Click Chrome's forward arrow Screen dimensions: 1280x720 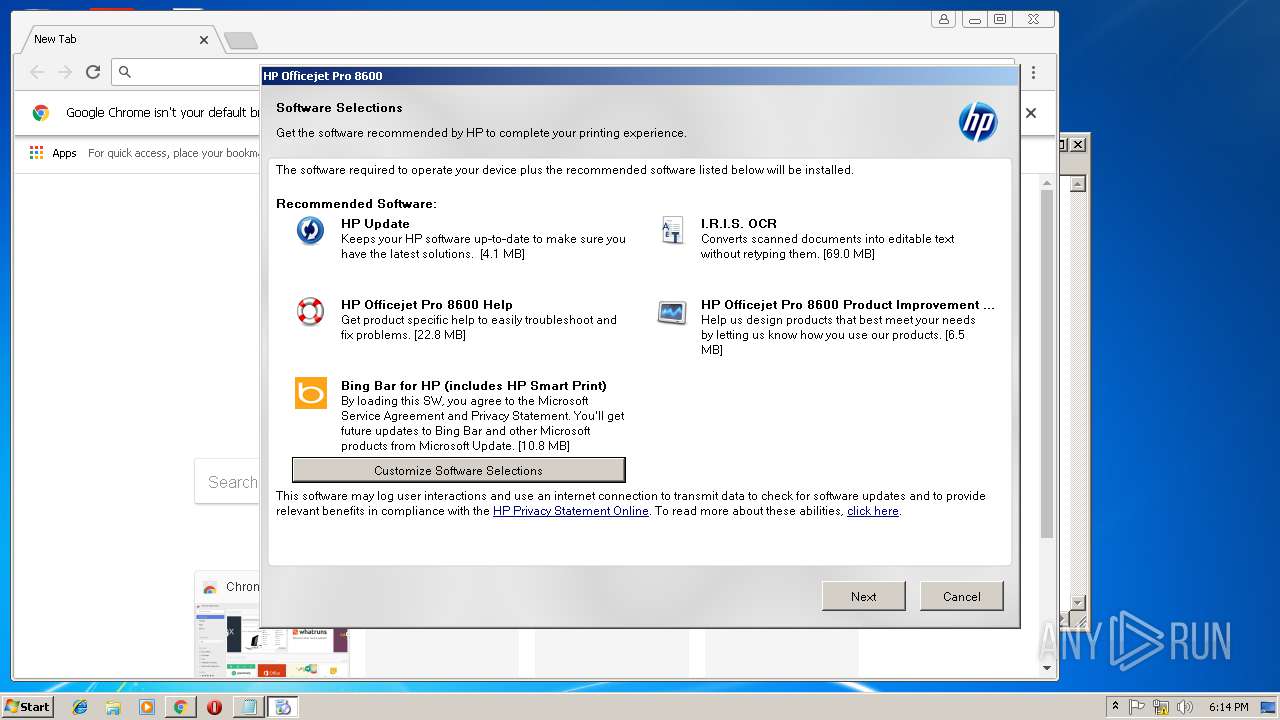[65, 72]
